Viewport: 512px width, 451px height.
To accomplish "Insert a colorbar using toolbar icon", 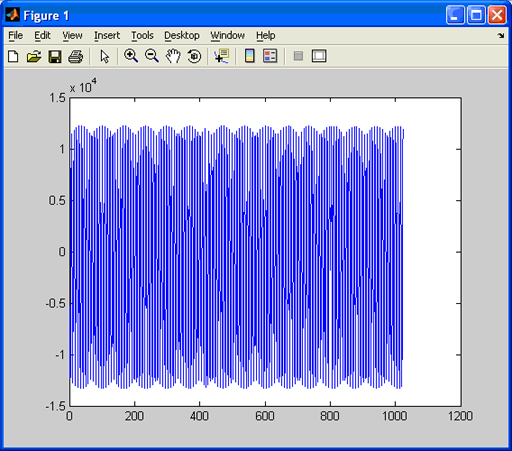I will point(250,56).
